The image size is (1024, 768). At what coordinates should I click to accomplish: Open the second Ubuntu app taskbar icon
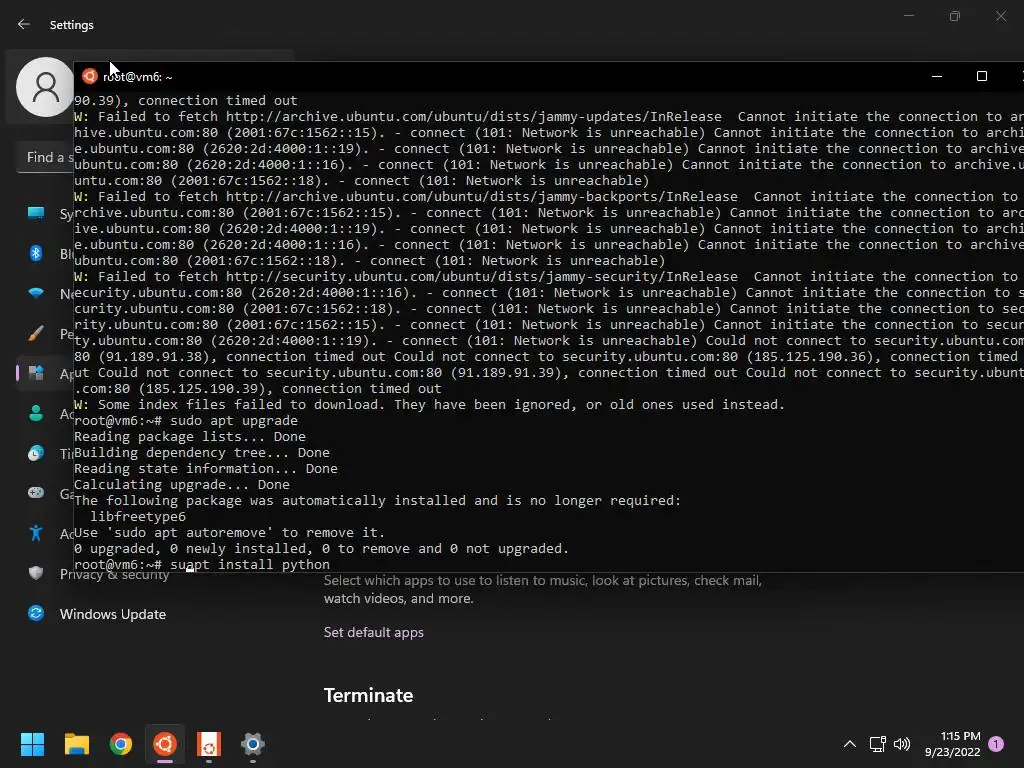tap(209, 744)
